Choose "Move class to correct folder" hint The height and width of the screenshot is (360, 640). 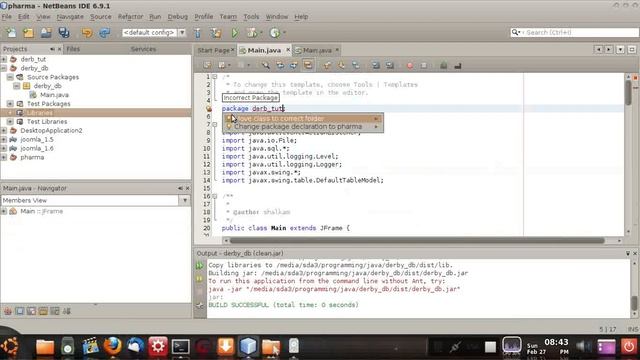coord(303,118)
